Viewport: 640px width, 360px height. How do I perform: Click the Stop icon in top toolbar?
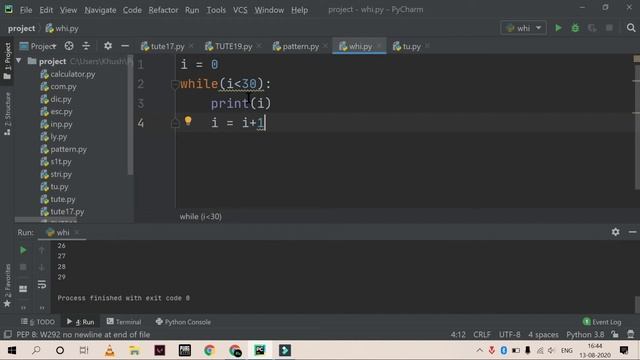(609, 28)
